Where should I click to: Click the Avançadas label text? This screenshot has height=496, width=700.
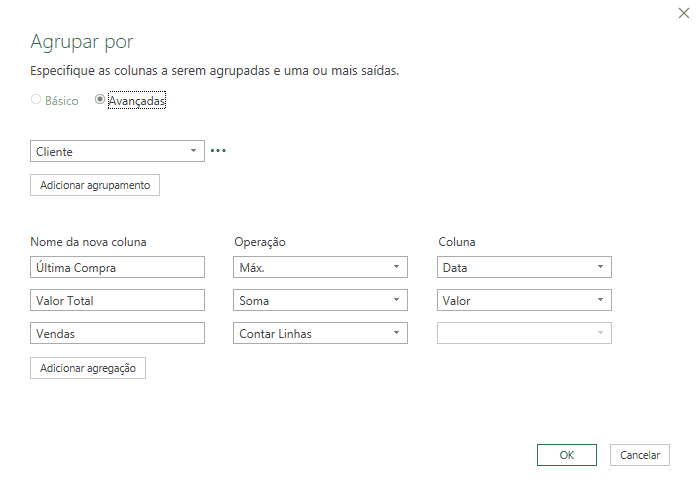137,100
